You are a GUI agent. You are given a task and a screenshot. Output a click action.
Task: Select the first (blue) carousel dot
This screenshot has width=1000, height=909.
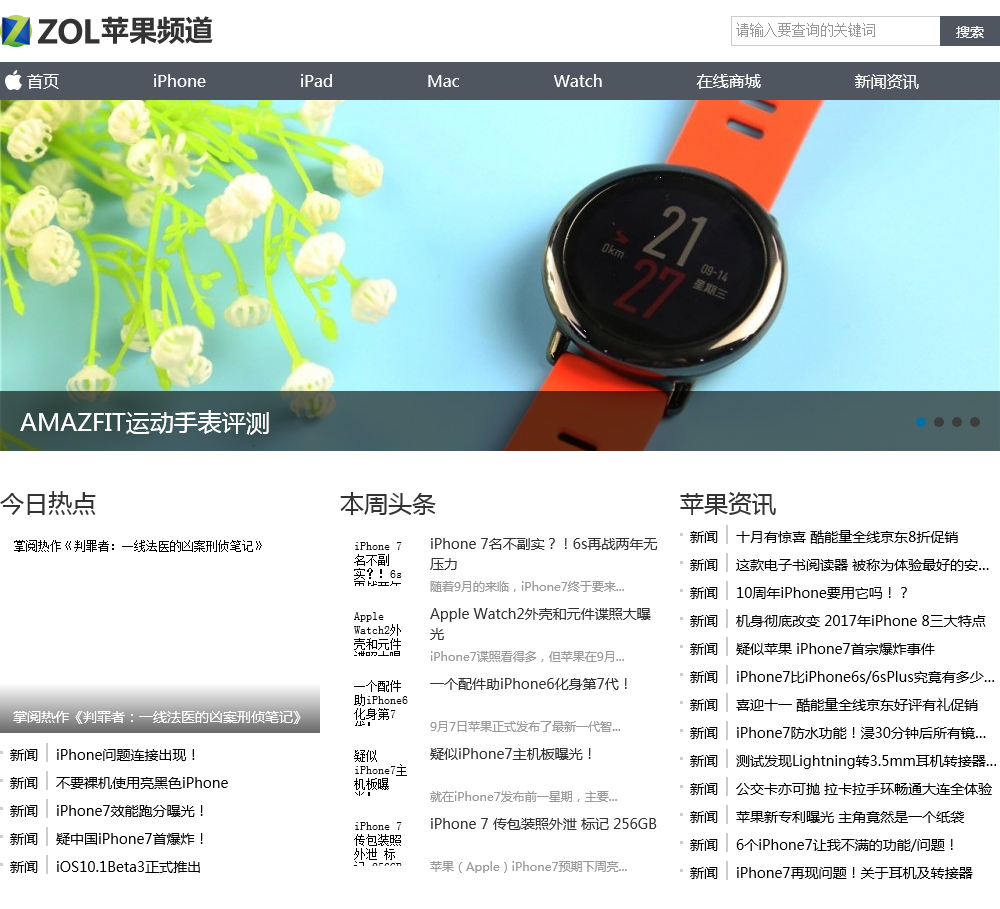(x=921, y=422)
